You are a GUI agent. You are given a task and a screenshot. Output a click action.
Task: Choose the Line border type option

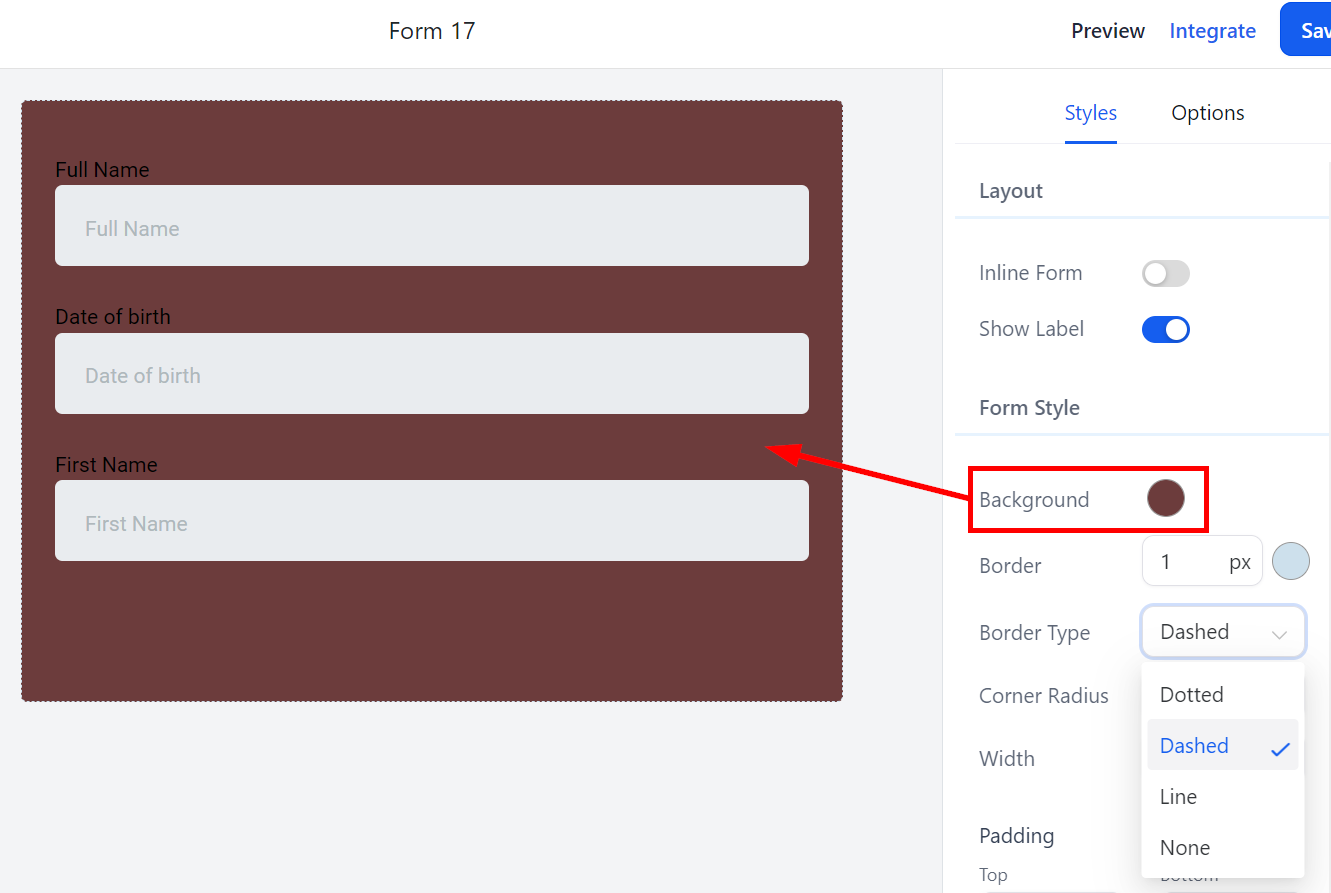click(x=1178, y=797)
